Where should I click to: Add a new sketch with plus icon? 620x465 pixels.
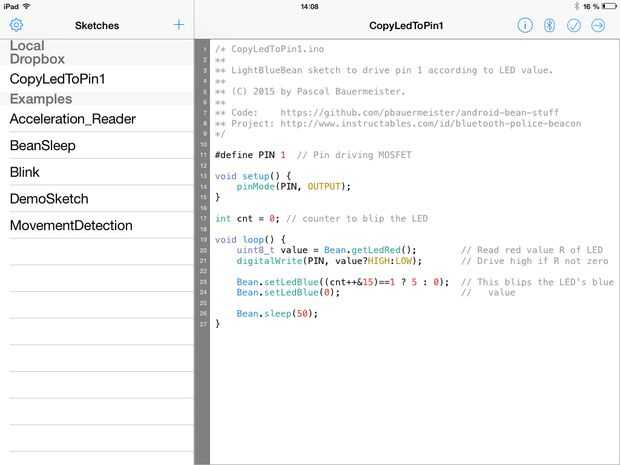[179, 25]
